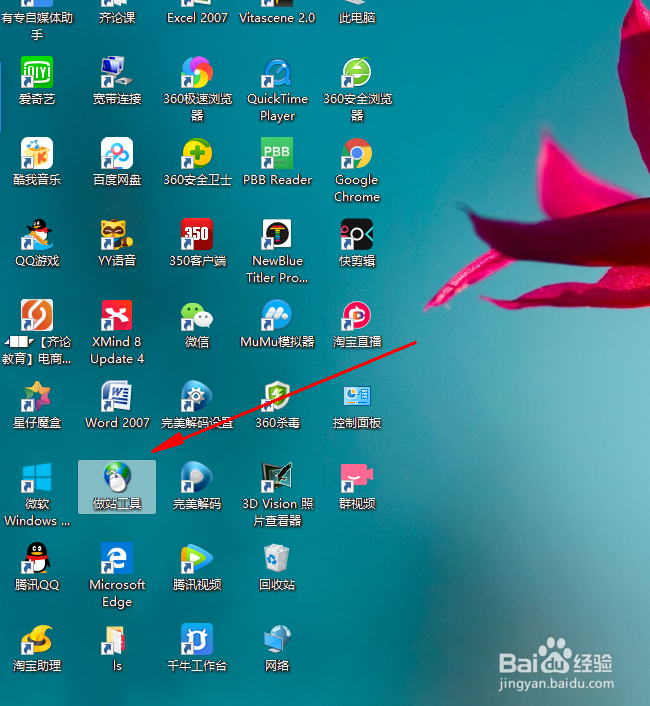Open 360安全浏览器 shortcut

pyautogui.click(x=357, y=72)
